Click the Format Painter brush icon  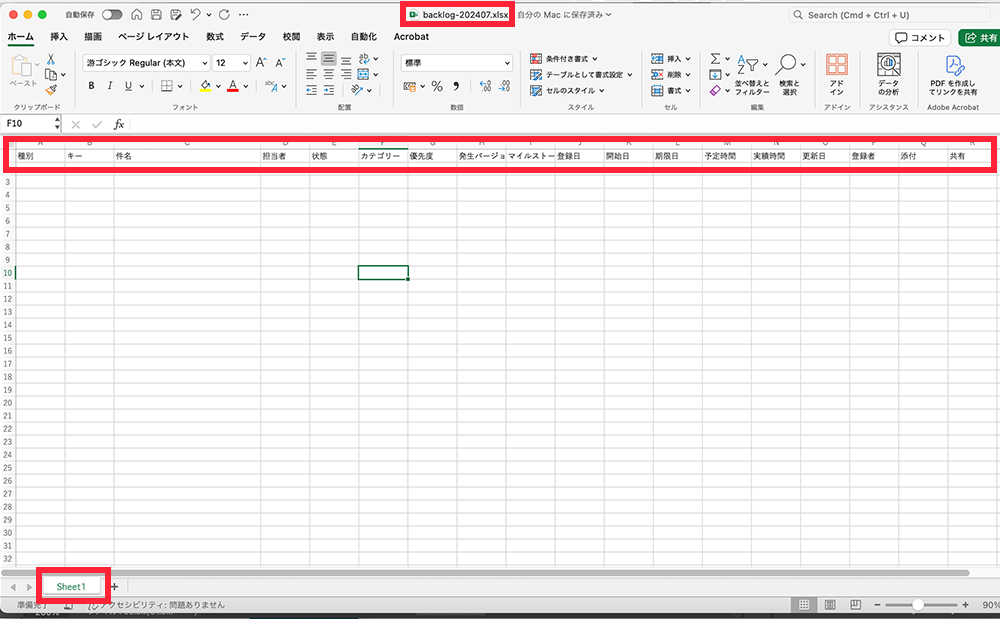(51, 90)
